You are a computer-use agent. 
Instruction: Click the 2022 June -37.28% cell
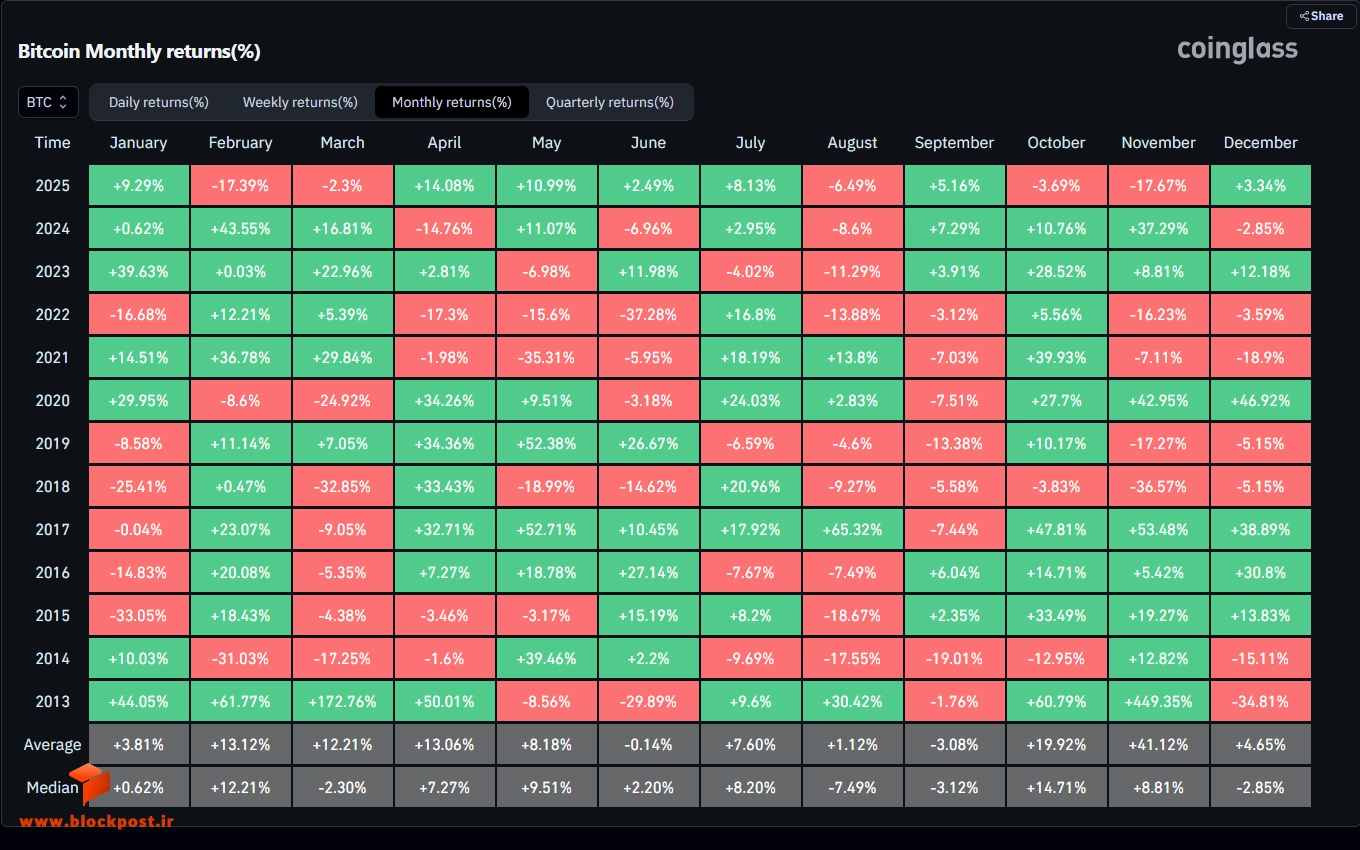[x=648, y=314]
